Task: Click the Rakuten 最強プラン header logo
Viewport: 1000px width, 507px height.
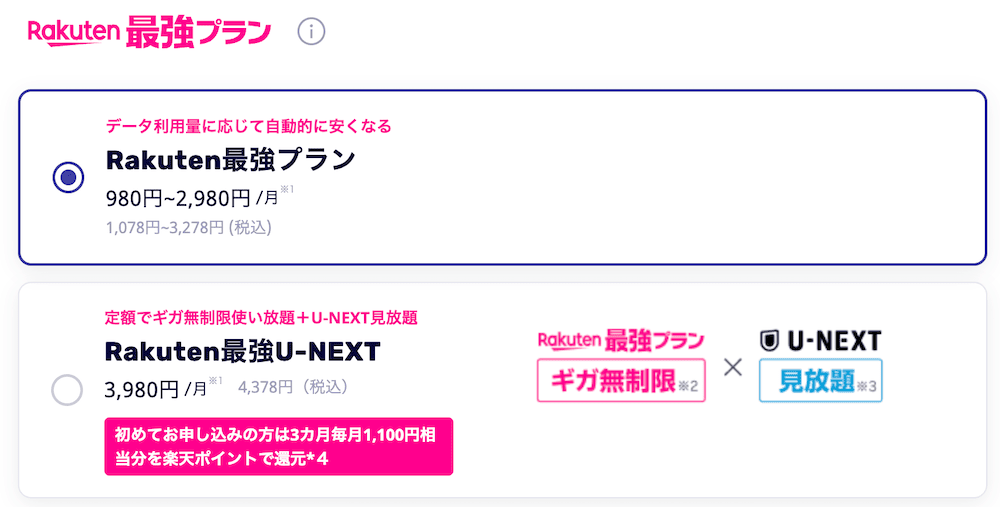Action: click(150, 31)
